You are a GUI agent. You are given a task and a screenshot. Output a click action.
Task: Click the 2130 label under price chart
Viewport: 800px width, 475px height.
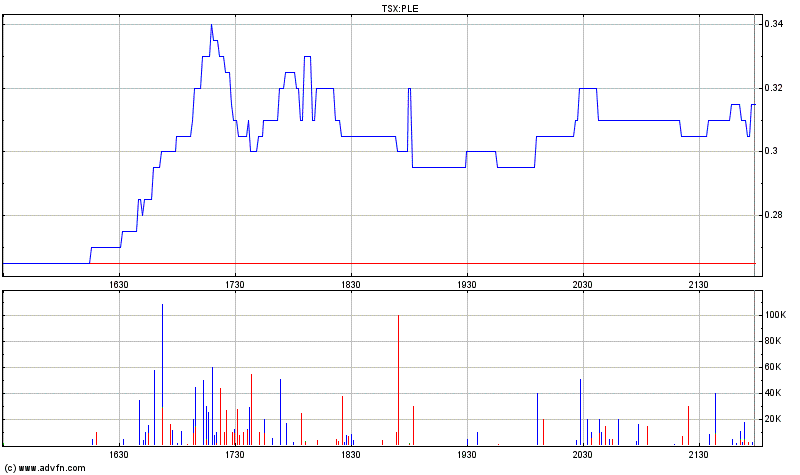pyautogui.click(x=698, y=285)
